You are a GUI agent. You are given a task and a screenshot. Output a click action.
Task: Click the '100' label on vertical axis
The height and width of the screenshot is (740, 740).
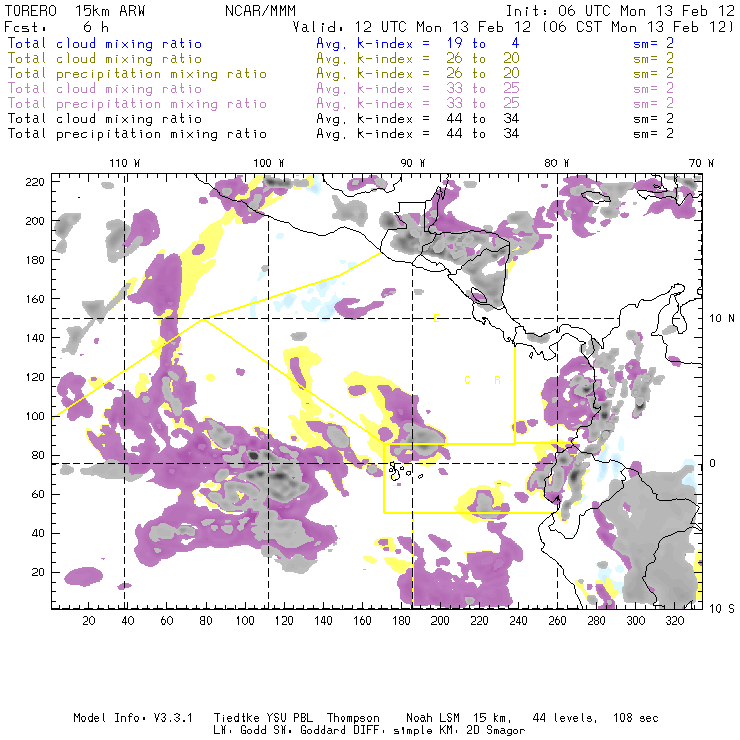click(35, 416)
